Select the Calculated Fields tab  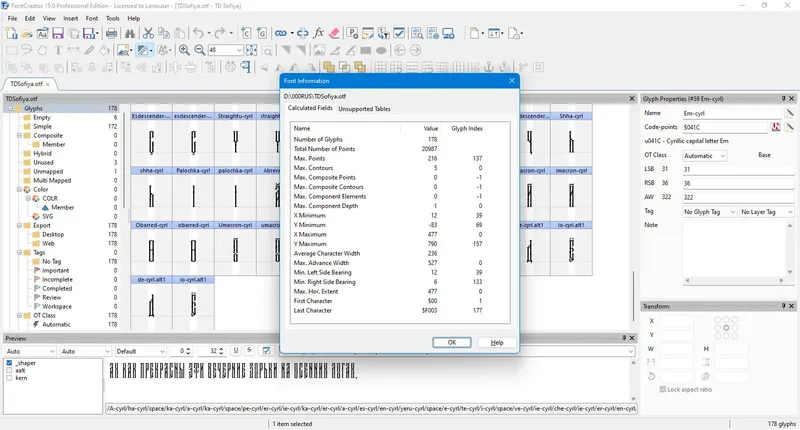pos(310,108)
